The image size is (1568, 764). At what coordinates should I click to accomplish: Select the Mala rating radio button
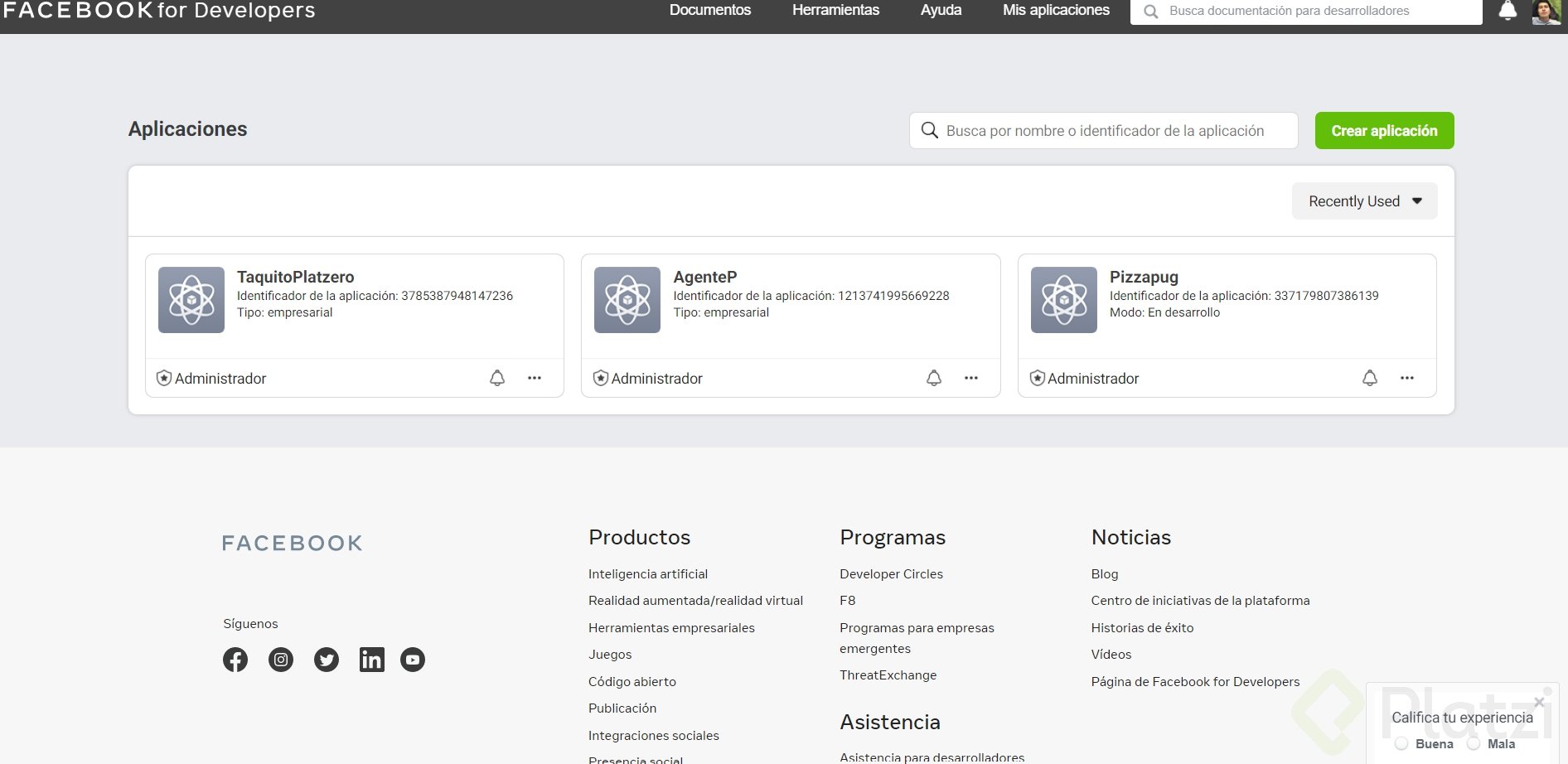coord(1474,744)
